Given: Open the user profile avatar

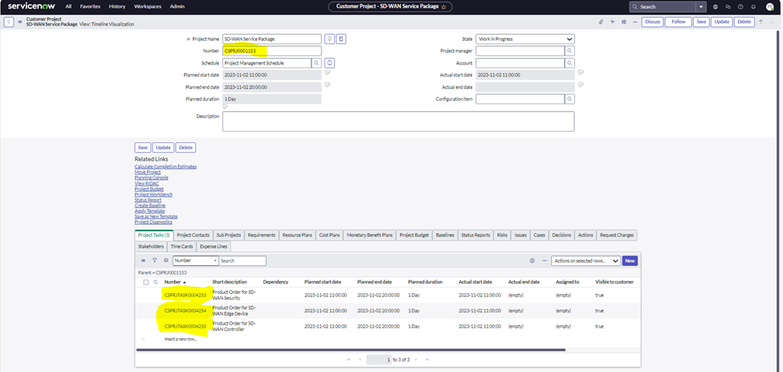Looking at the screenshot, I should point(770,6).
